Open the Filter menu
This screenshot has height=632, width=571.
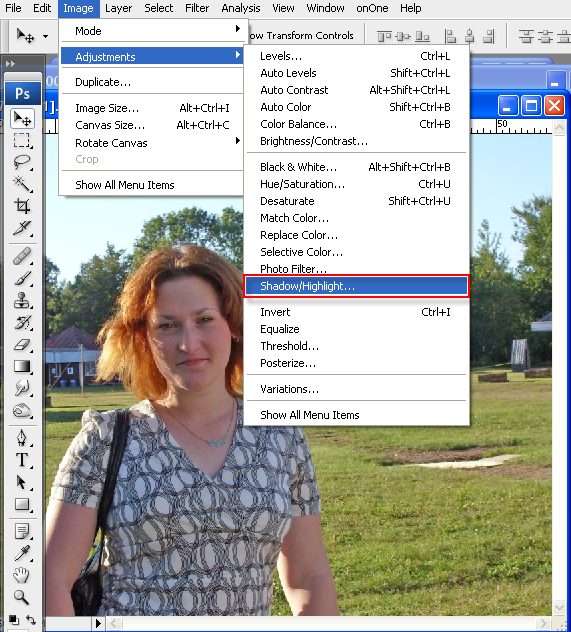(x=197, y=8)
